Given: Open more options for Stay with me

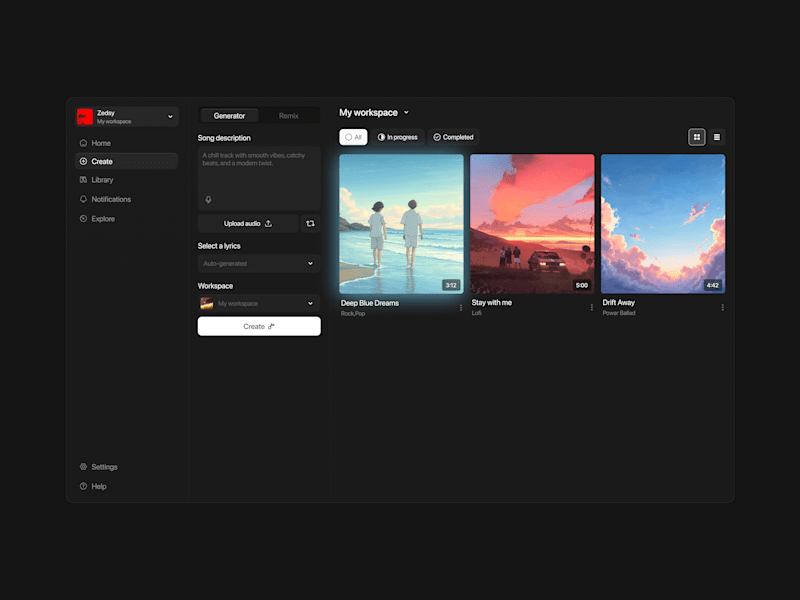Looking at the screenshot, I should pos(591,308).
